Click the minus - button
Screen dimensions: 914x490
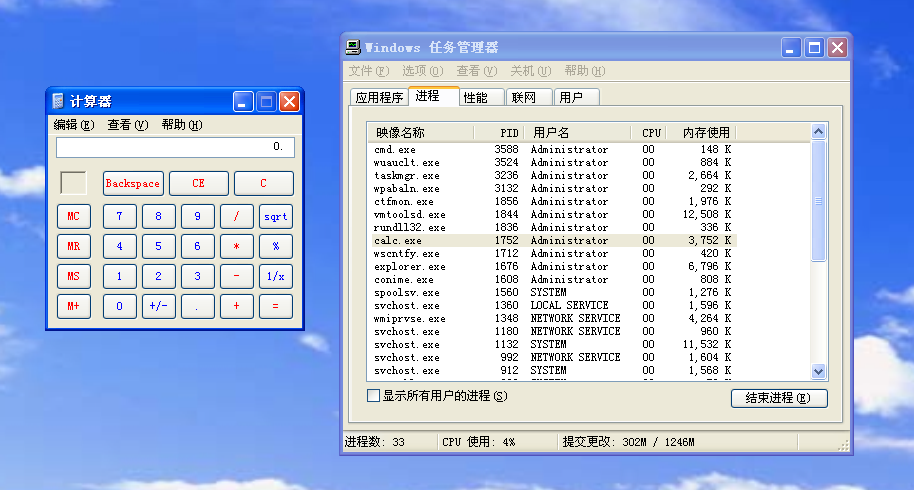point(237,276)
